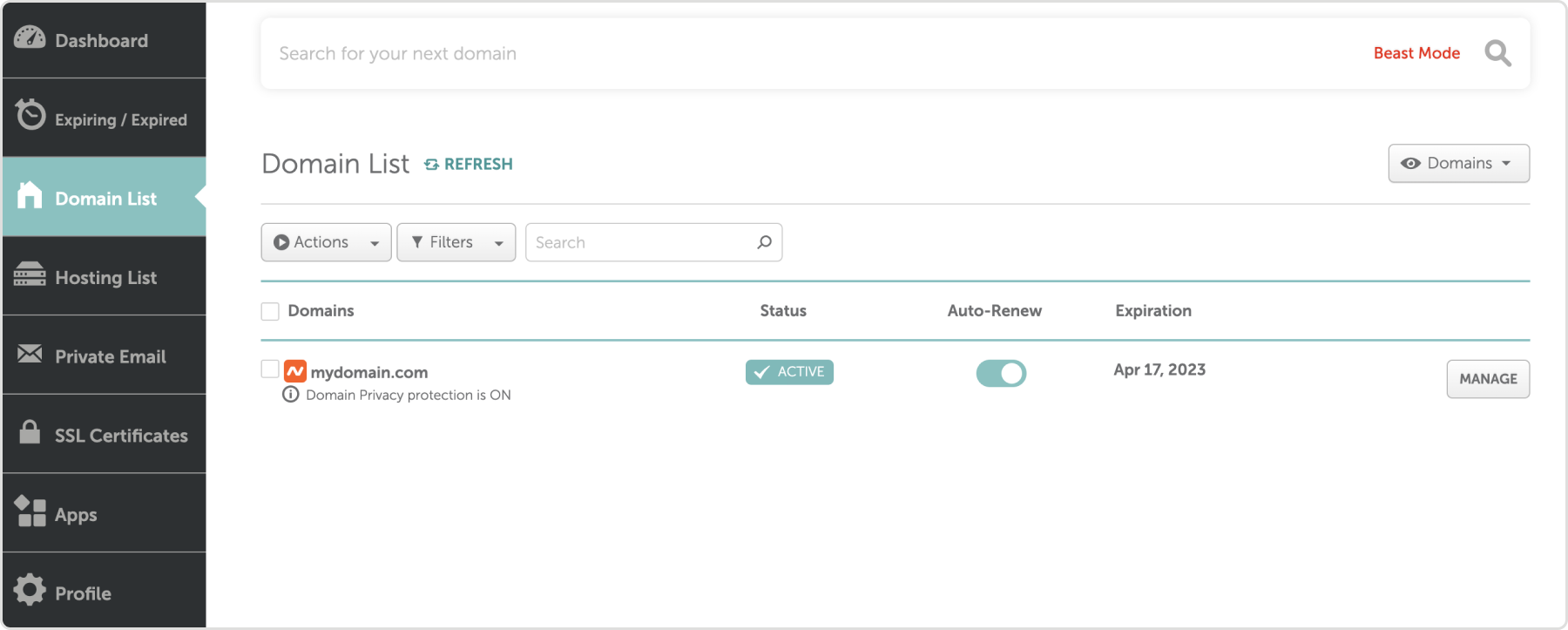Screen dimensions: 1568x630
Task: Select Domain List sidebar item
Action: point(105,197)
